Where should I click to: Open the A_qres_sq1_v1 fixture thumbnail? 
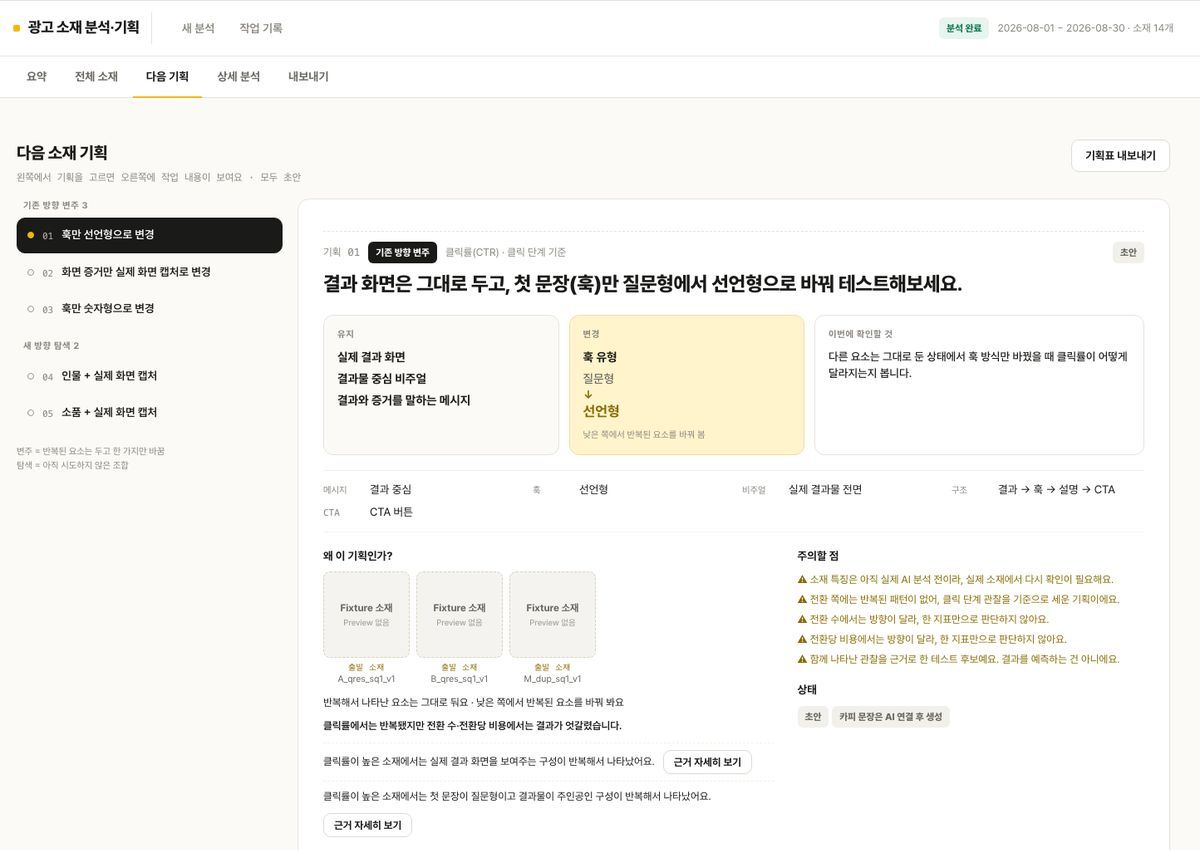366,614
